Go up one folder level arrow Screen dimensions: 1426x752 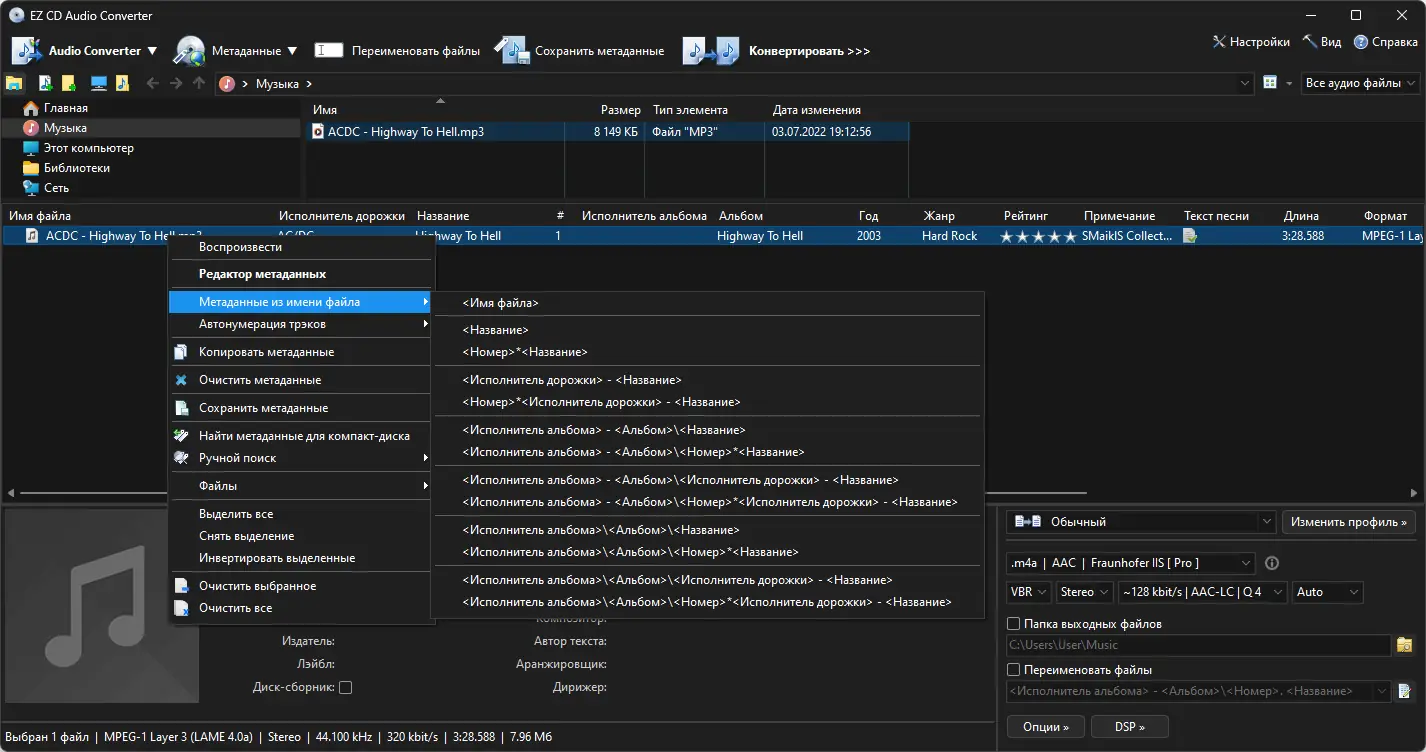tap(199, 83)
